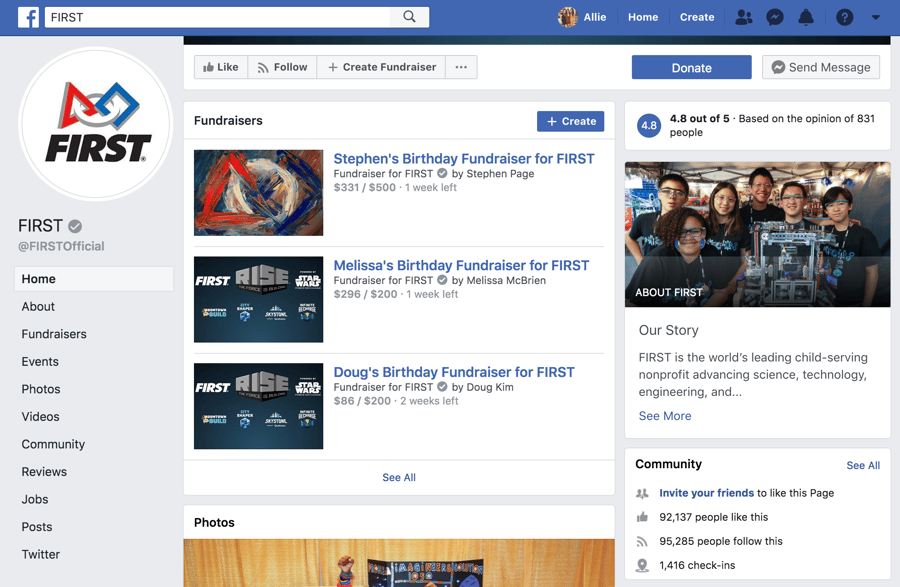This screenshot has width=900, height=587.
Task: Click See More under Our Story
Action: click(x=665, y=416)
